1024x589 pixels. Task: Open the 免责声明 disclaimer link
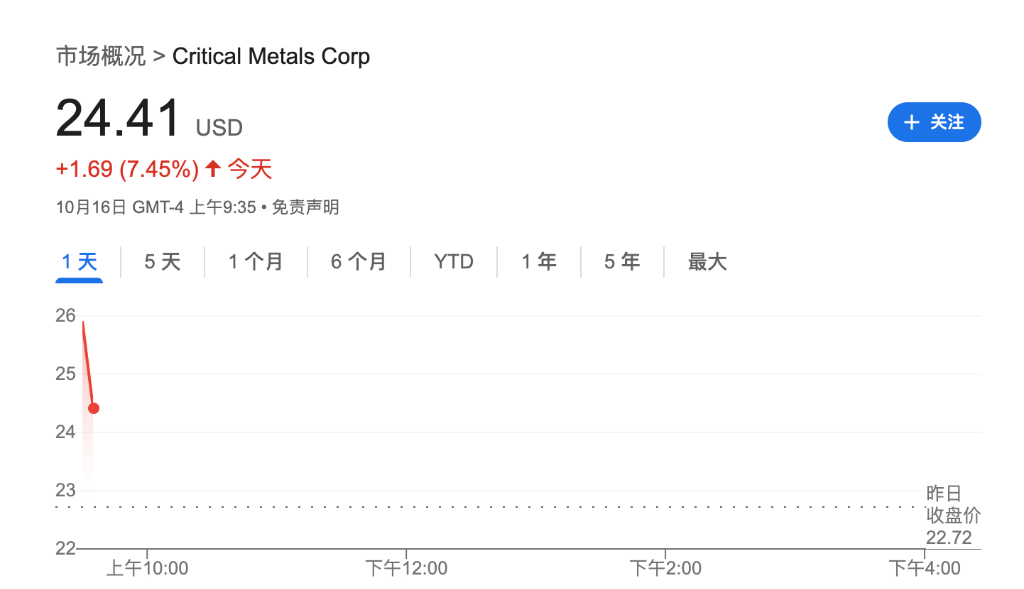pos(306,207)
